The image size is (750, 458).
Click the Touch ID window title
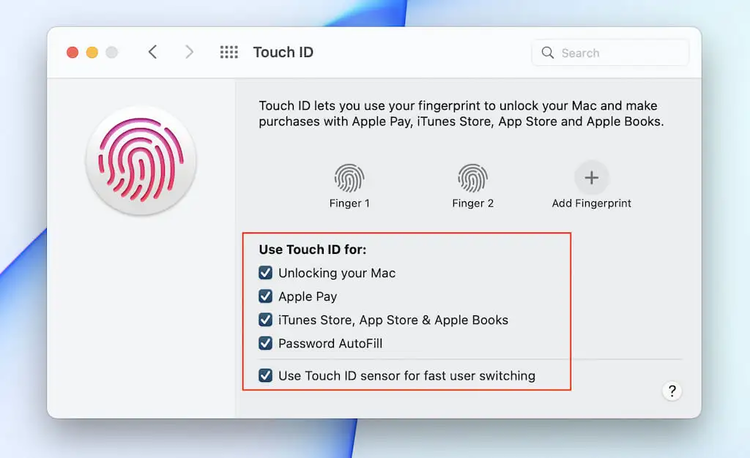coord(283,52)
